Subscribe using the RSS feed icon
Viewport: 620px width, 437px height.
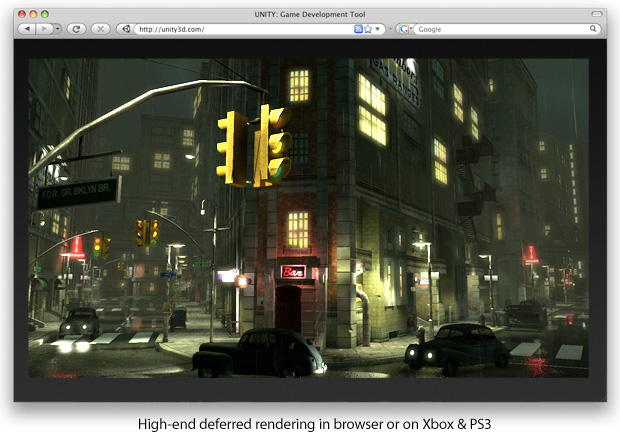click(358, 29)
